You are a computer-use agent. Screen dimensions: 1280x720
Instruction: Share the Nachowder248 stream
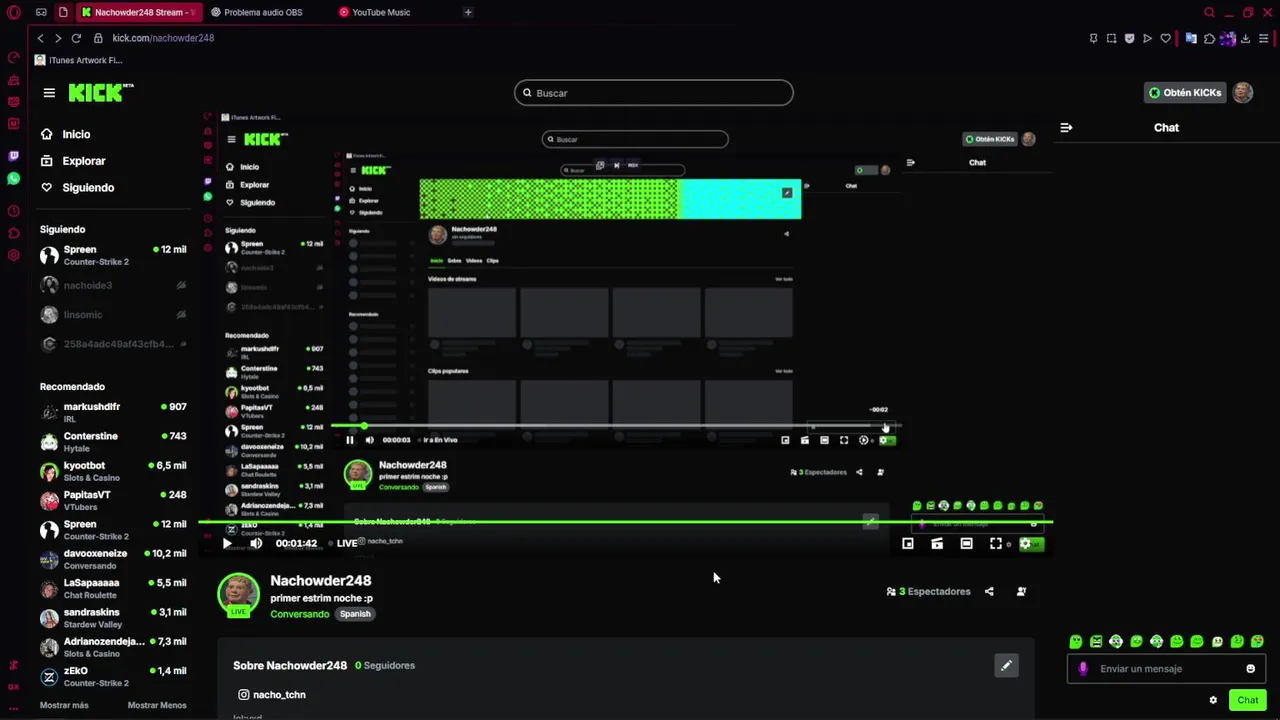point(989,592)
